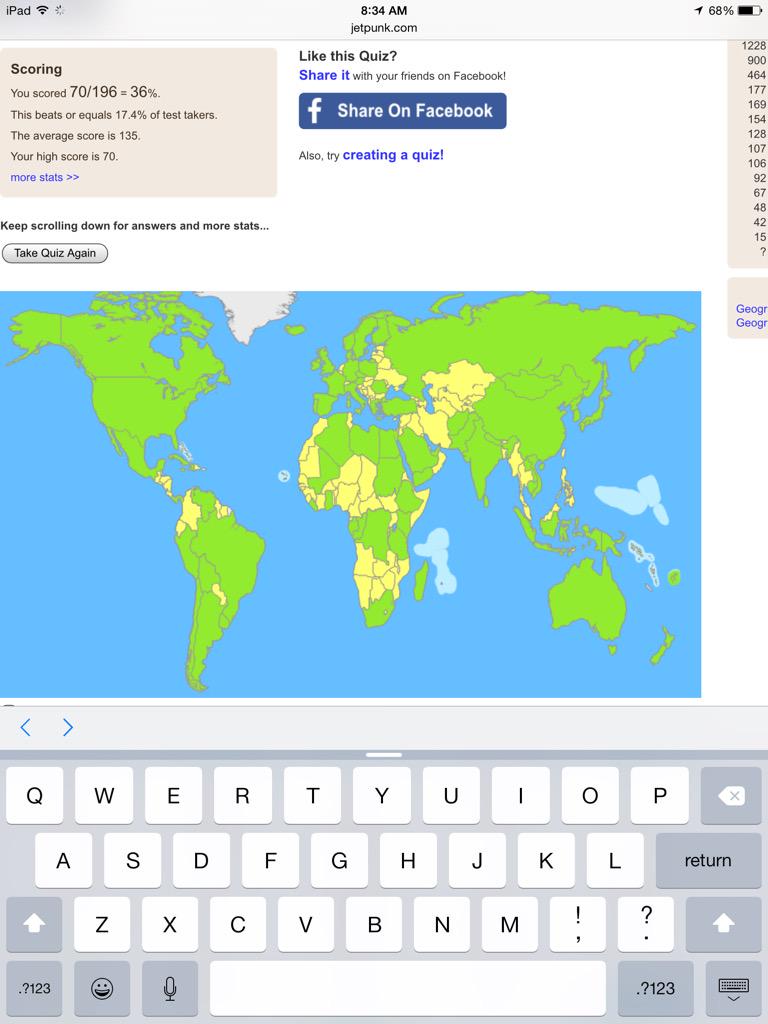768x1024 pixels.
Task: Tap the Share On Facebook button
Action: (x=402, y=110)
